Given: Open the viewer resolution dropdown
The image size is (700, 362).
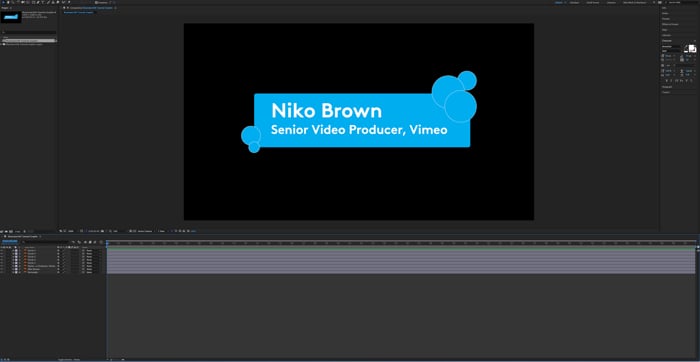Looking at the screenshot, I should [116, 231].
